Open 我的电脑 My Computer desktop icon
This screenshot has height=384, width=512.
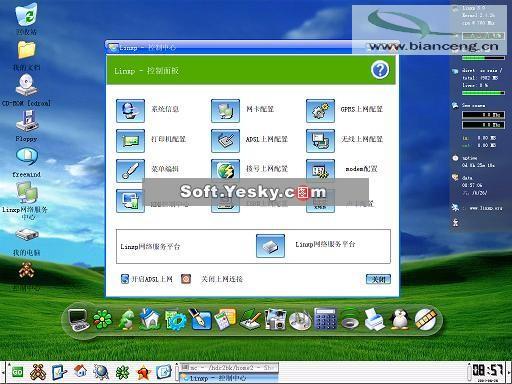(27, 242)
